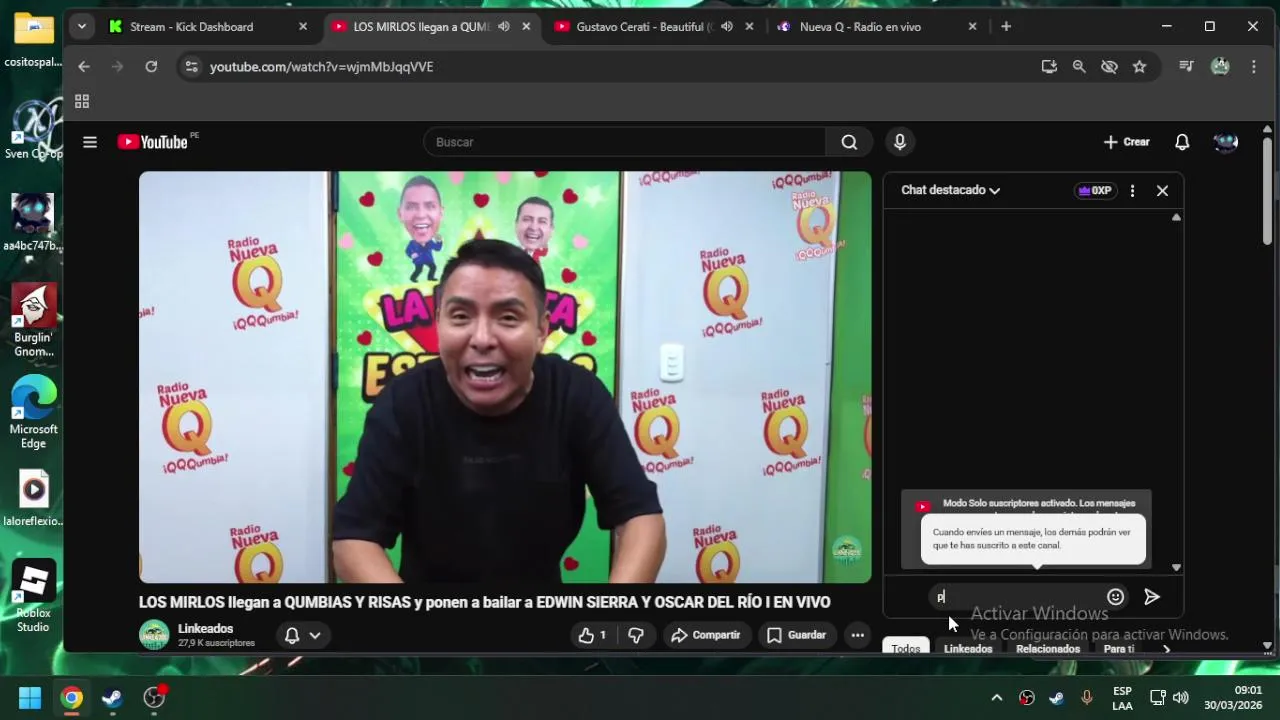
Task: Close the Nueva Q tab
Action: 972,27
